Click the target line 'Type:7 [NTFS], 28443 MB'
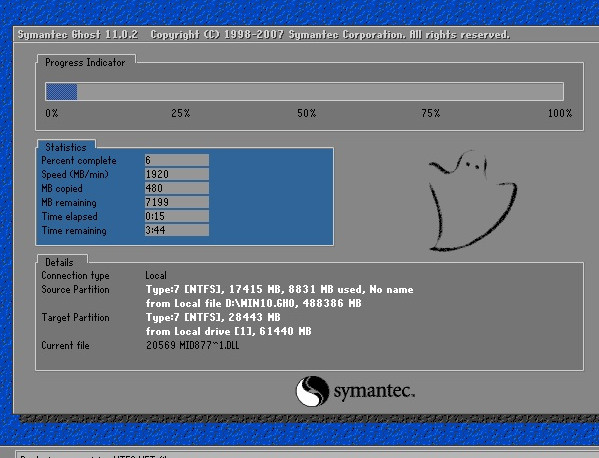The image size is (599, 458). [x=213, y=317]
